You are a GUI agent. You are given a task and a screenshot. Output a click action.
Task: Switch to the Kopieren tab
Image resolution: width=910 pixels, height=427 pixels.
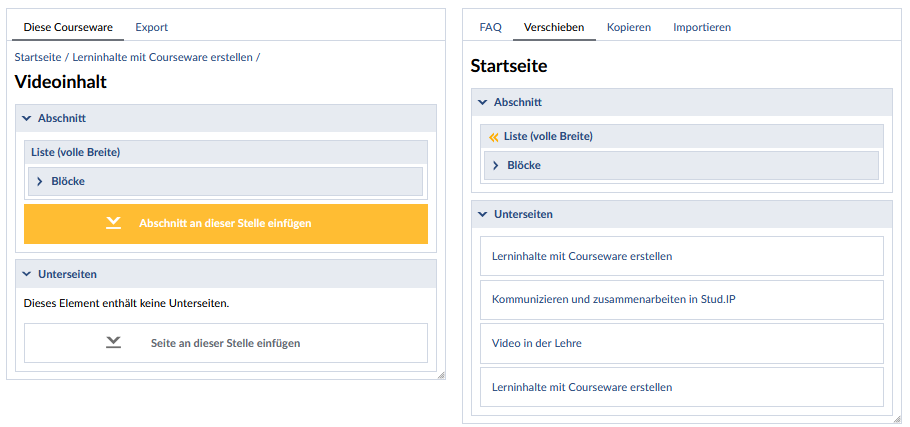point(629,27)
